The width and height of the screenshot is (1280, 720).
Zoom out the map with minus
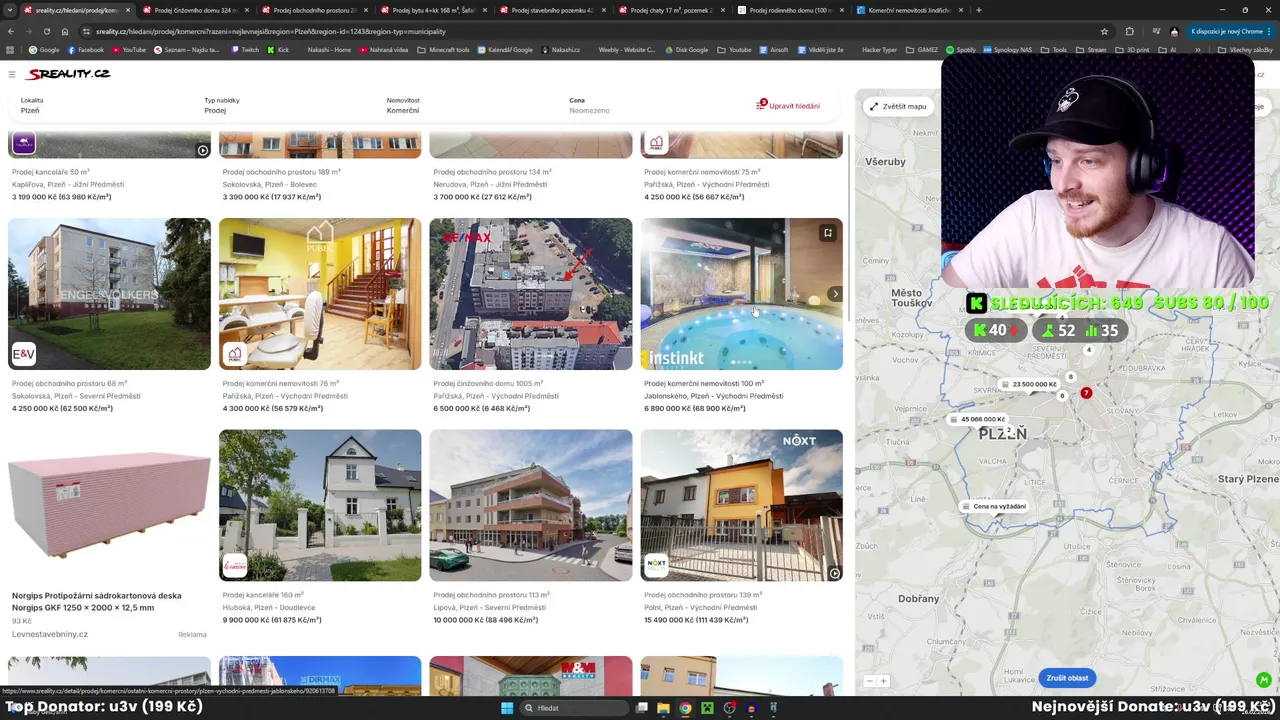pos(869,681)
